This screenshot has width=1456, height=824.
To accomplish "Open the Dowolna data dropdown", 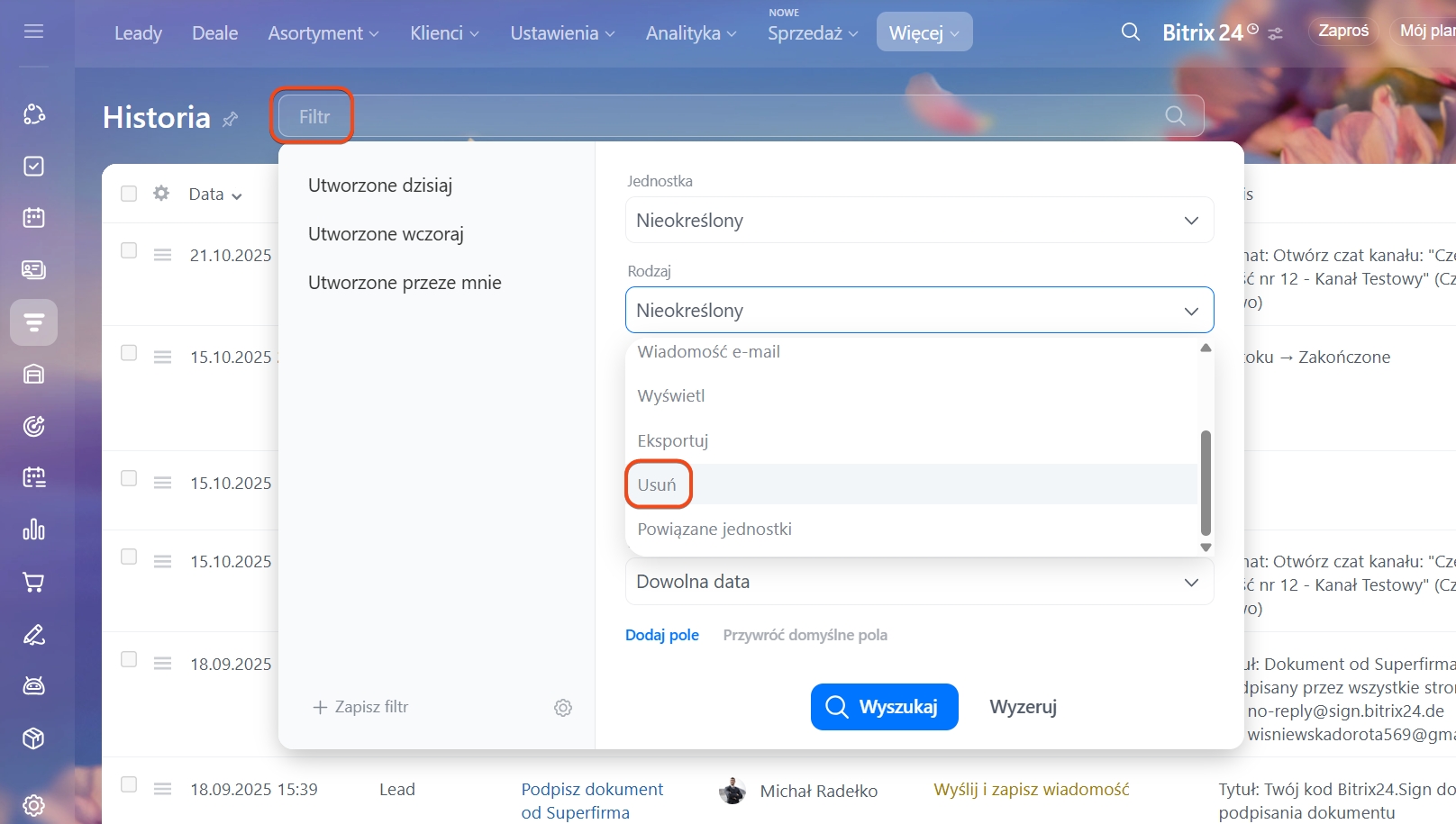I will pyautogui.click(x=919, y=582).
